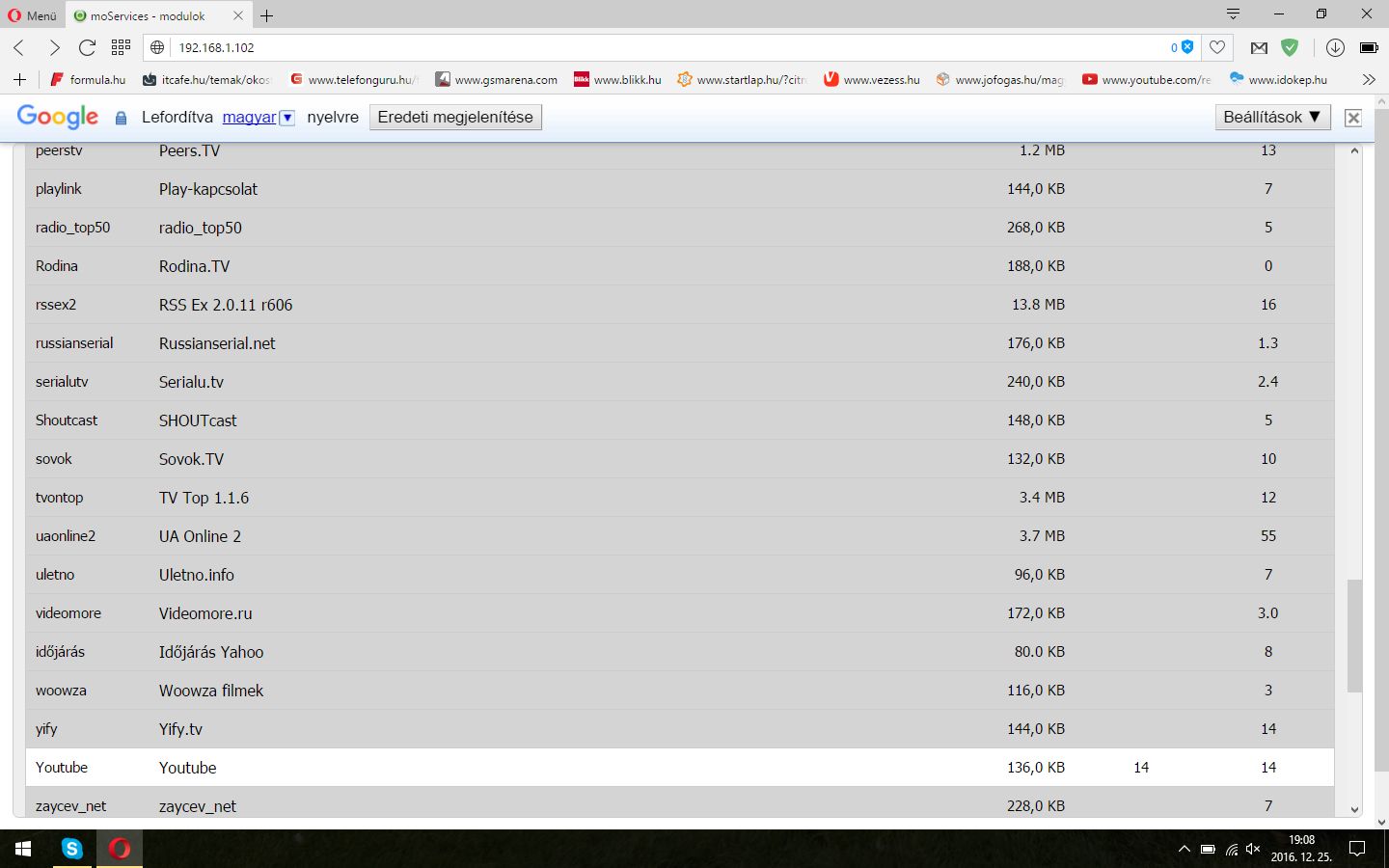The height and width of the screenshot is (868, 1389).
Task: Click the Uletno.info entry
Action: [x=197, y=575]
